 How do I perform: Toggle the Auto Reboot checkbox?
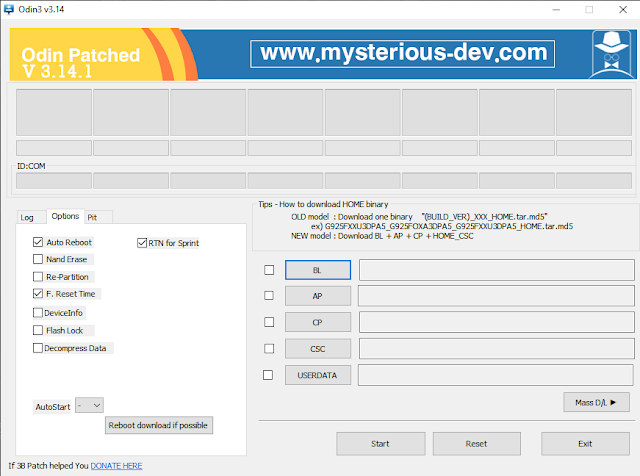click(x=38, y=242)
